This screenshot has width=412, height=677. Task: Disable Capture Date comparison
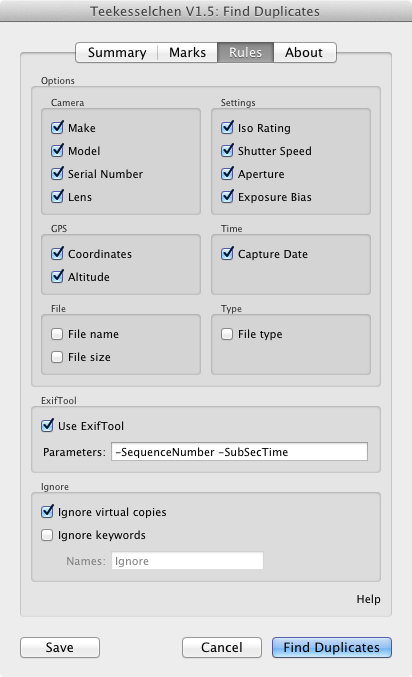click(227, 253)
